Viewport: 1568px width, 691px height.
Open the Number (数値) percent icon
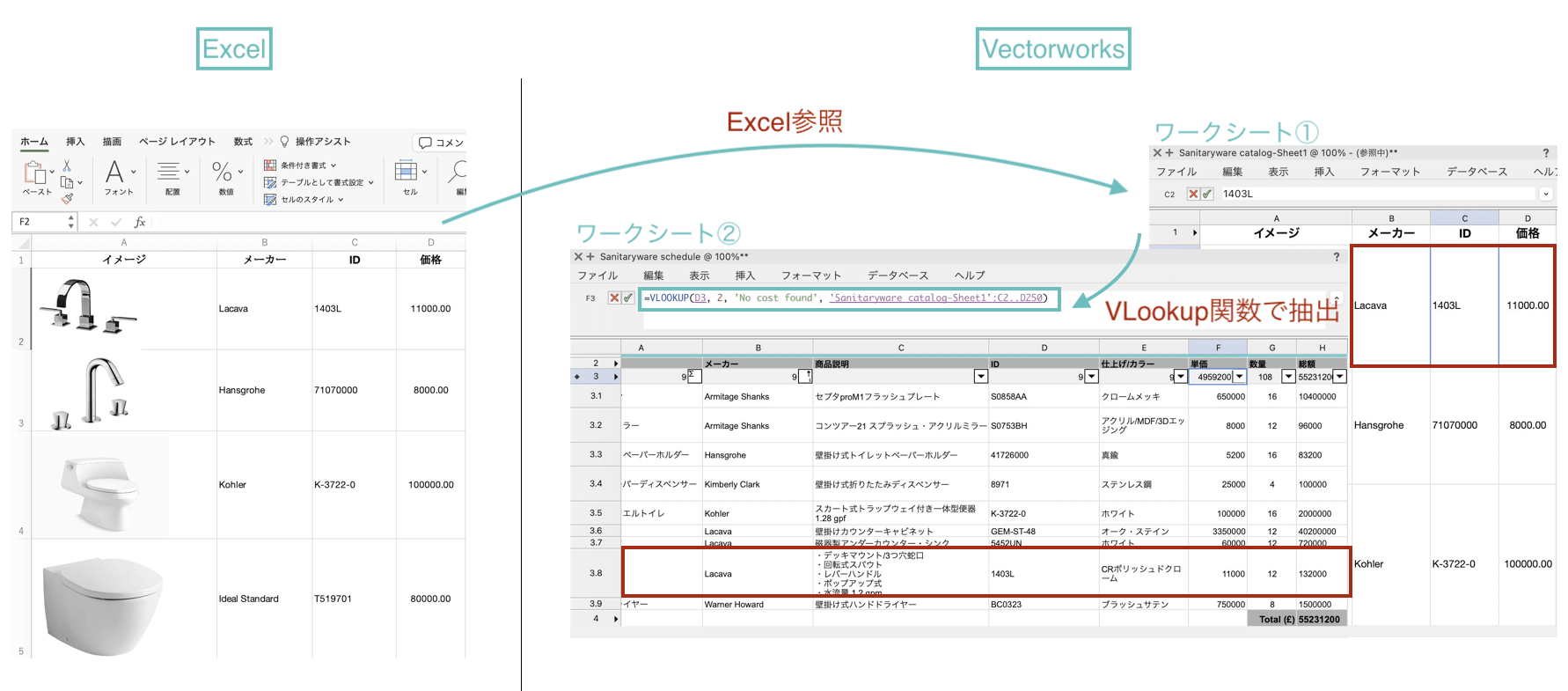[x=222, y=172]
